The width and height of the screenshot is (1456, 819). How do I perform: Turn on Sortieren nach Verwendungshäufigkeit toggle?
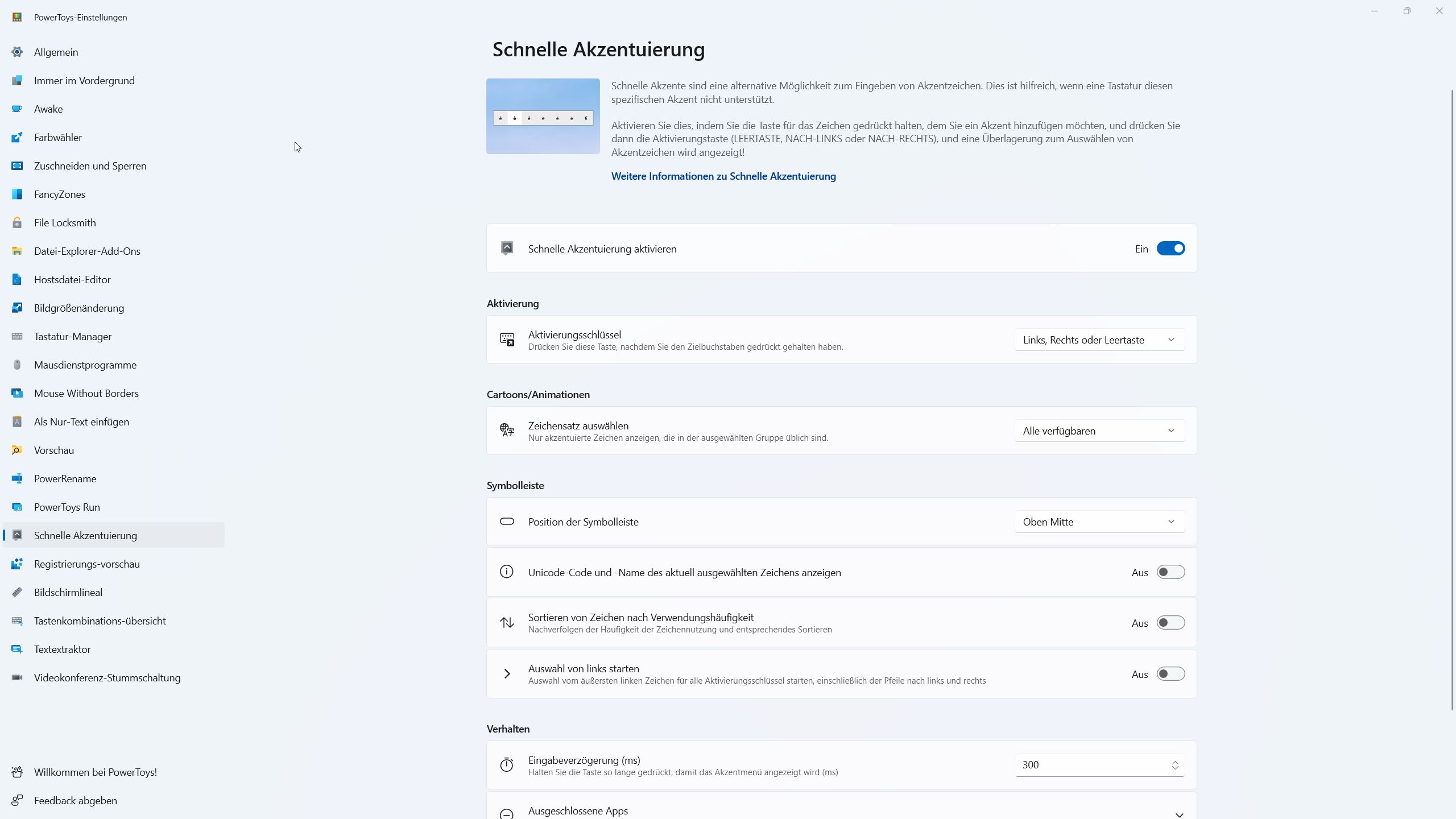[1170, 623]
